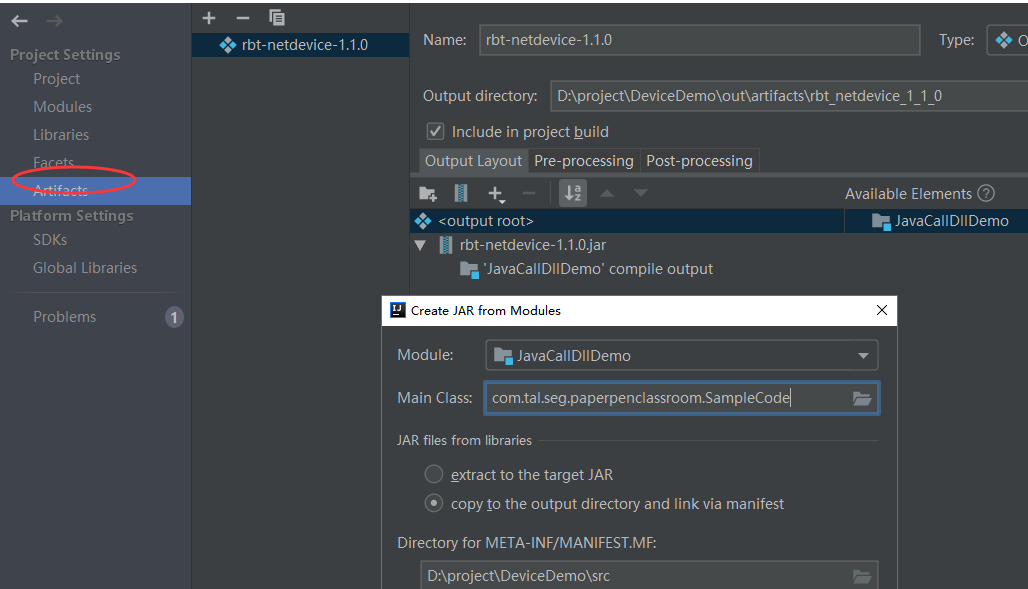Image resolution: width=1028 pixels, height=589 pixels.
Task: Go back with the left arrow
Action: click(x=20, y=22)
